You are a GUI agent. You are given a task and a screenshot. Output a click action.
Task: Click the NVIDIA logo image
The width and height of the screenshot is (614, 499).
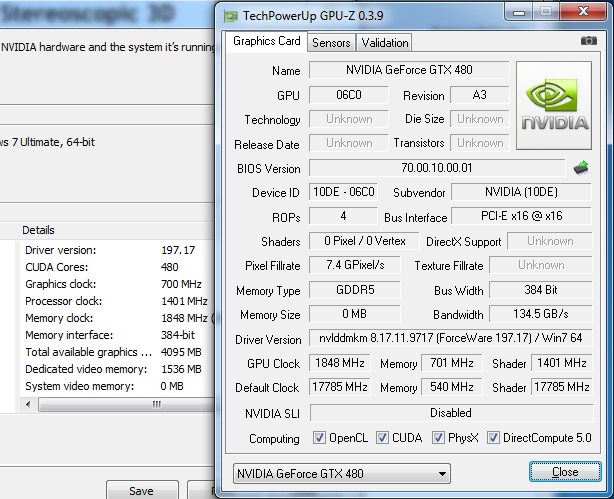(x=554, y=105)
